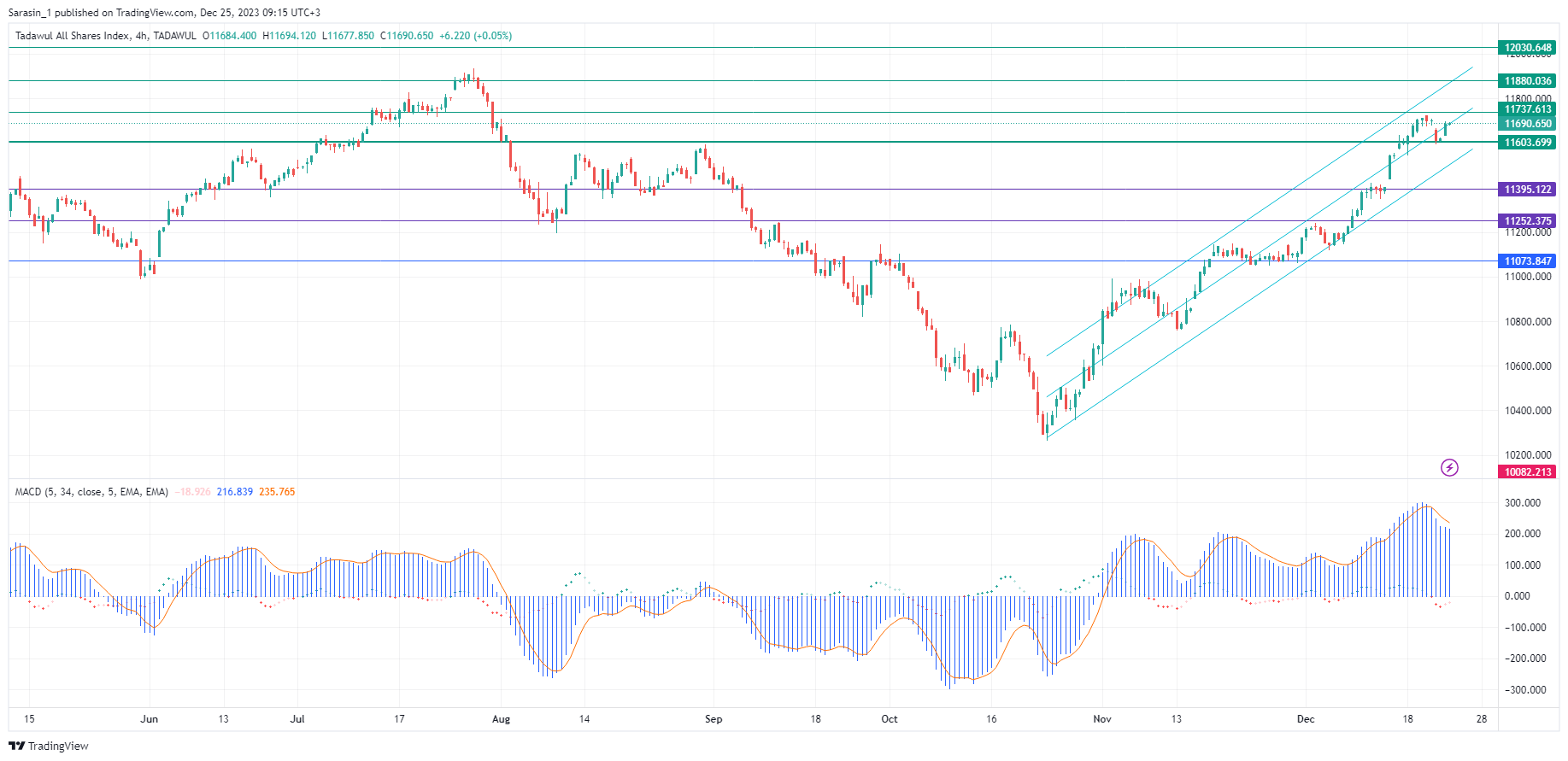Click the 10600.000 price axis value
Screen dimensions: 1568x761
1528,366
